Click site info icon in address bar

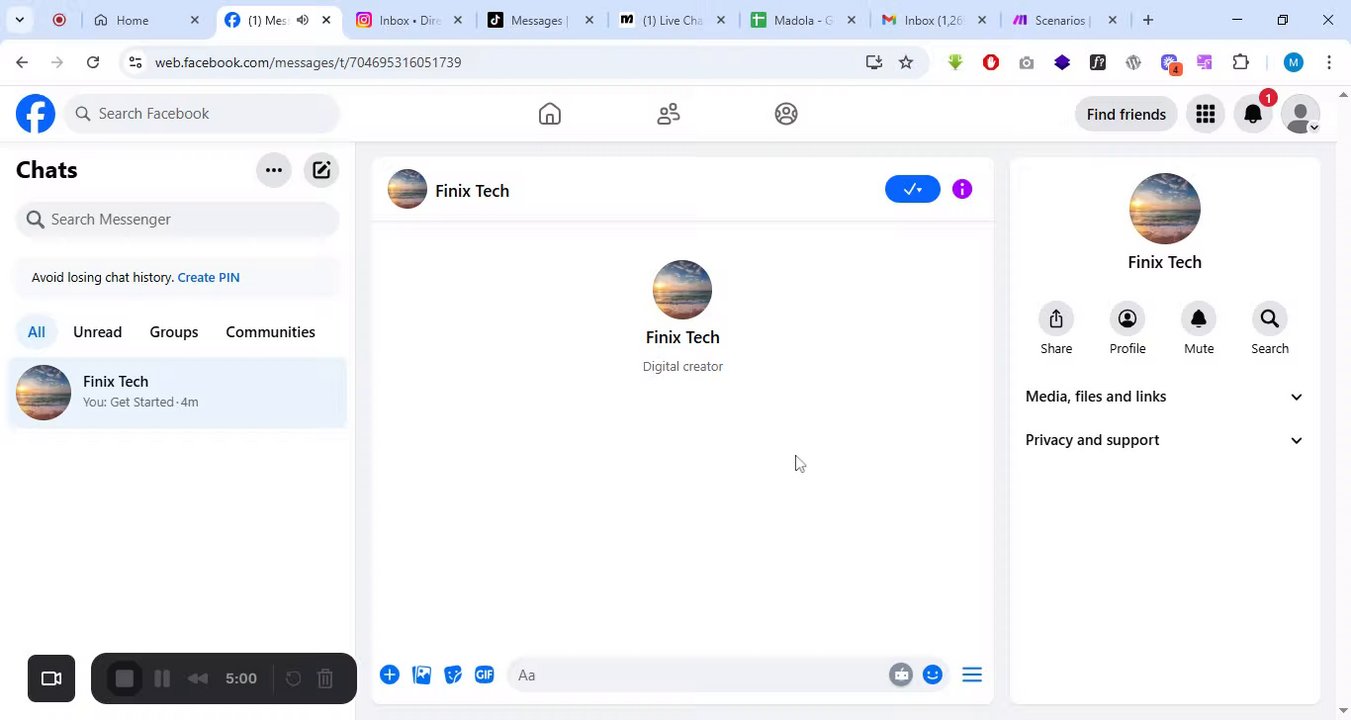point(135,62)
